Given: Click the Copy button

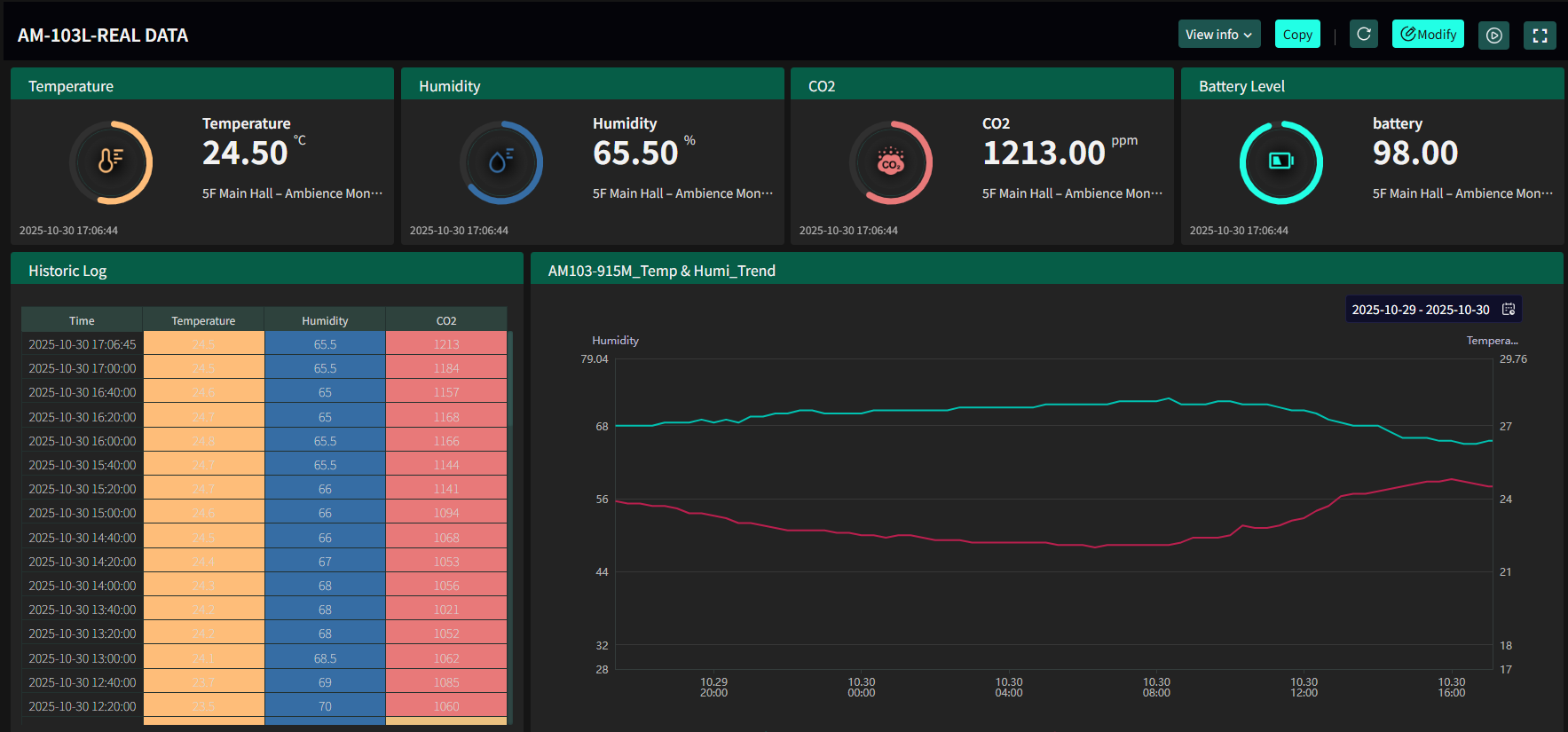Looking at the screenshot, I should 1296,35.
